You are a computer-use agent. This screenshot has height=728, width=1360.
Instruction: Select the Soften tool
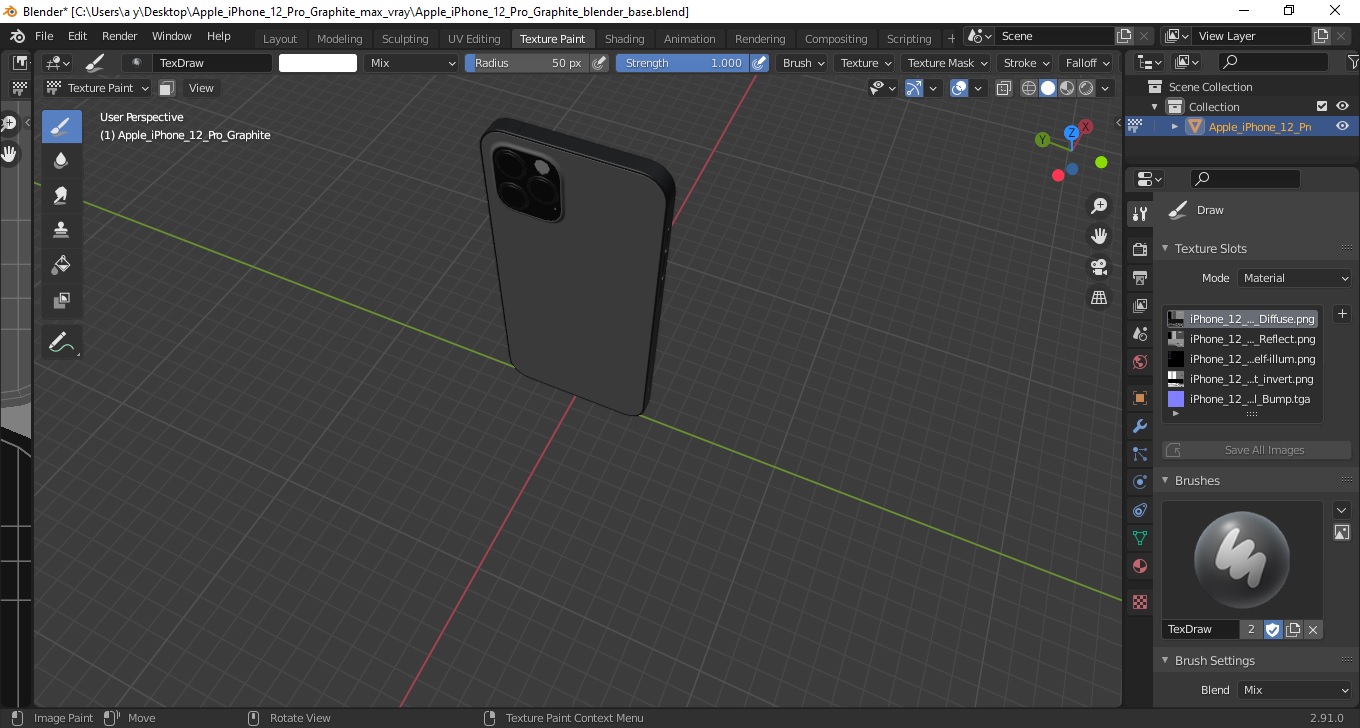pos(61,161)
